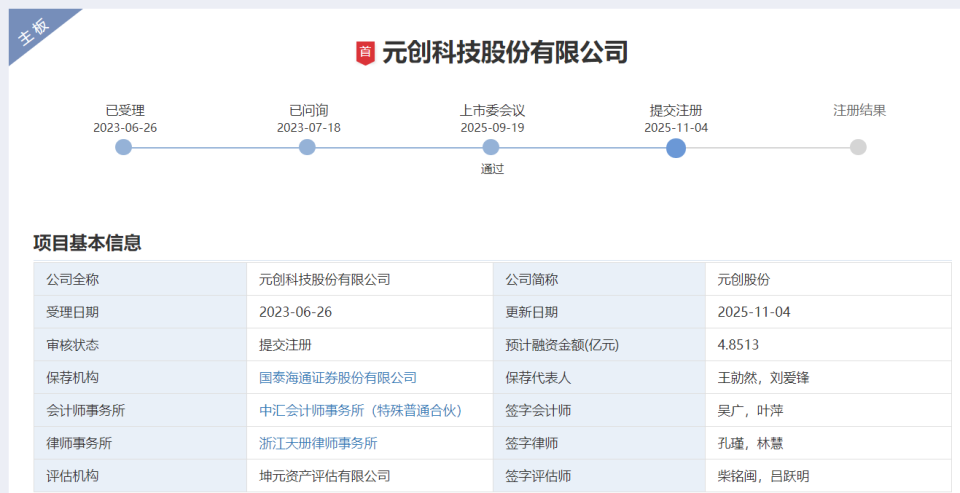Click the 保荐机构 label cell
Screen dimensions: 960x493
point(140,377)
